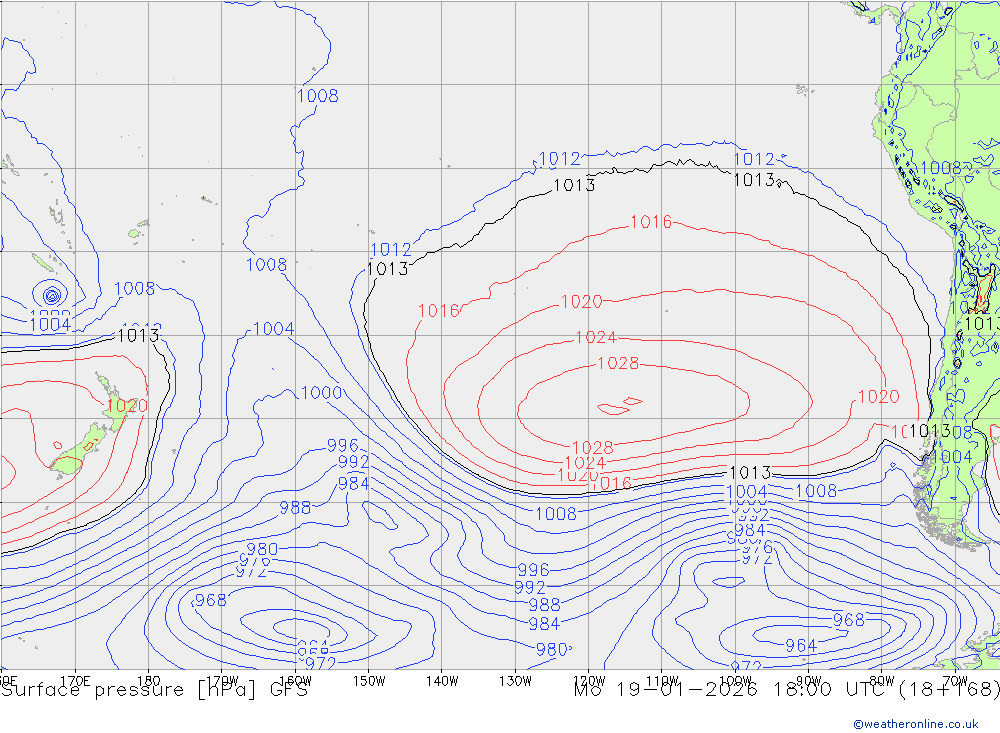Click the 180 longitude label
Image resolution: width=1000 pixels, height=733 pixels.
coord(149,681)
